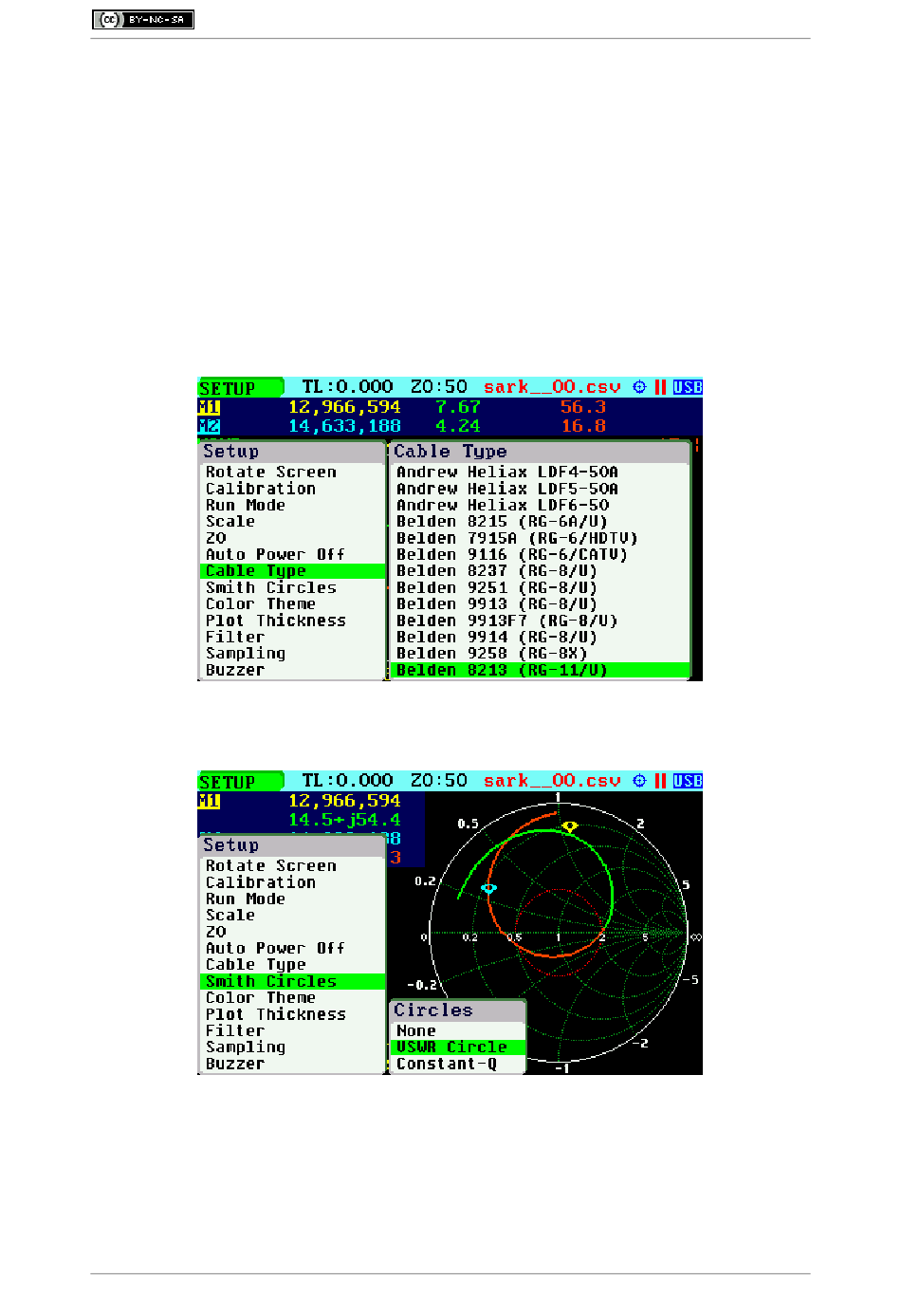Click the Creative Commons BY-NC-SA license badge
The image size is (901, 1316).
[x=143, y=19]
